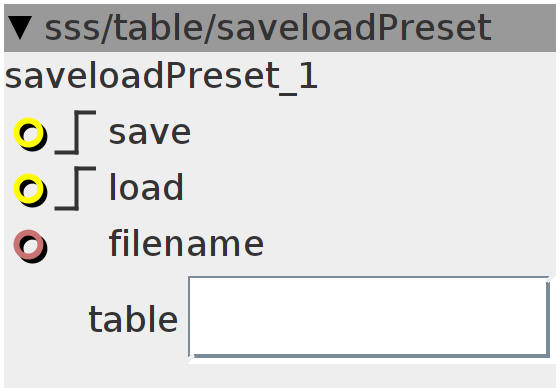Click the 'sss' prefix in the header path
The image size is (560, 392).
point(72,28)
